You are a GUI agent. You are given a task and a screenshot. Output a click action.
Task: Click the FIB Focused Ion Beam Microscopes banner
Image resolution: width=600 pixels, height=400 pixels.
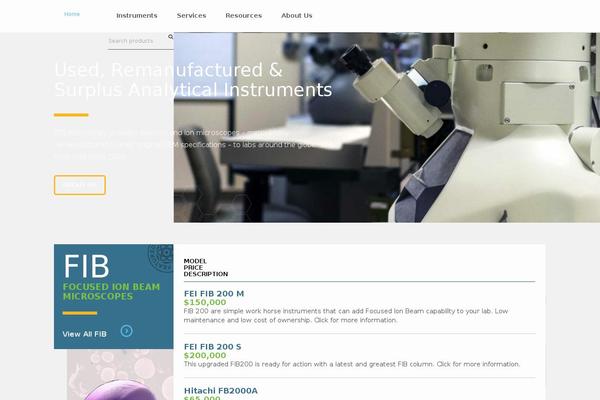114,296
